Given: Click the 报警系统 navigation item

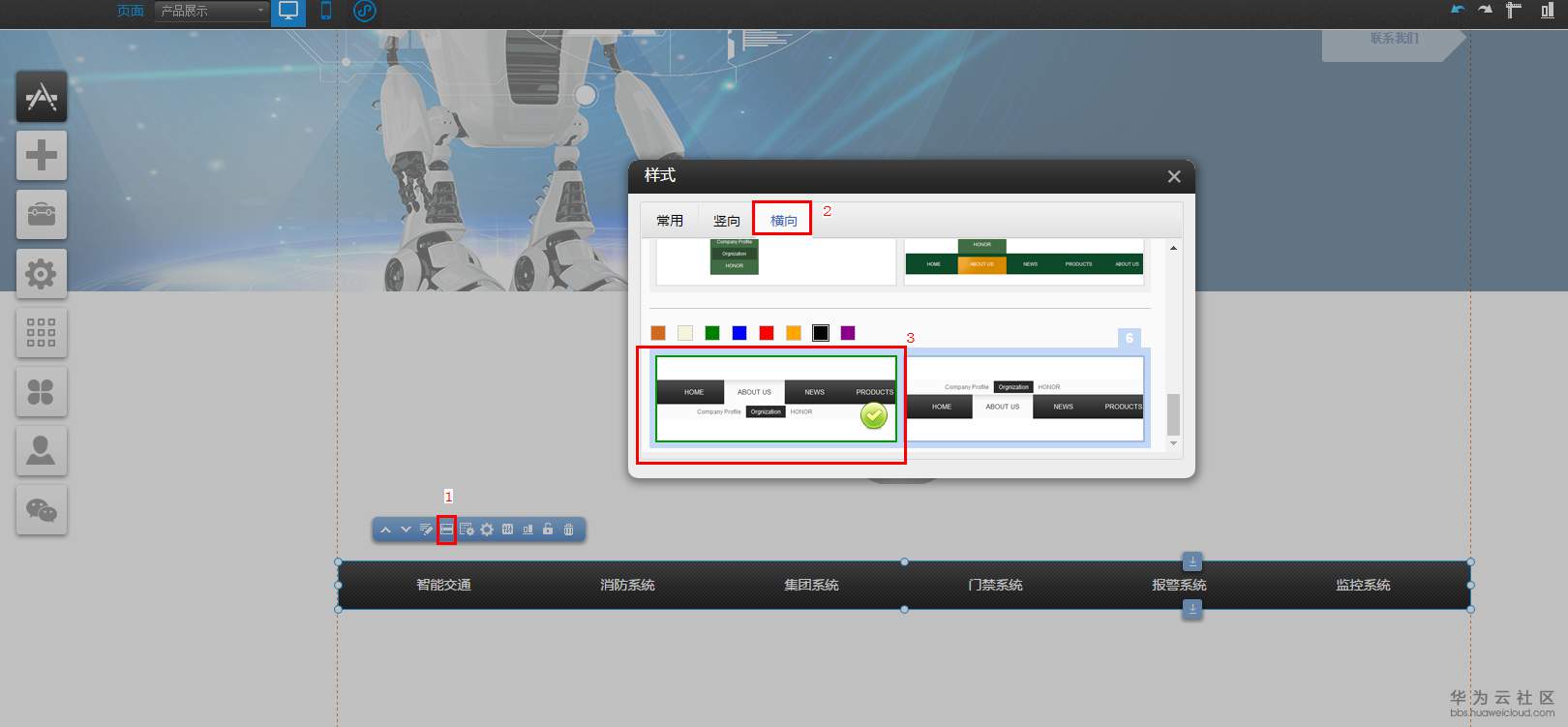Looking at the screenshot, I should coord(1180,585).
